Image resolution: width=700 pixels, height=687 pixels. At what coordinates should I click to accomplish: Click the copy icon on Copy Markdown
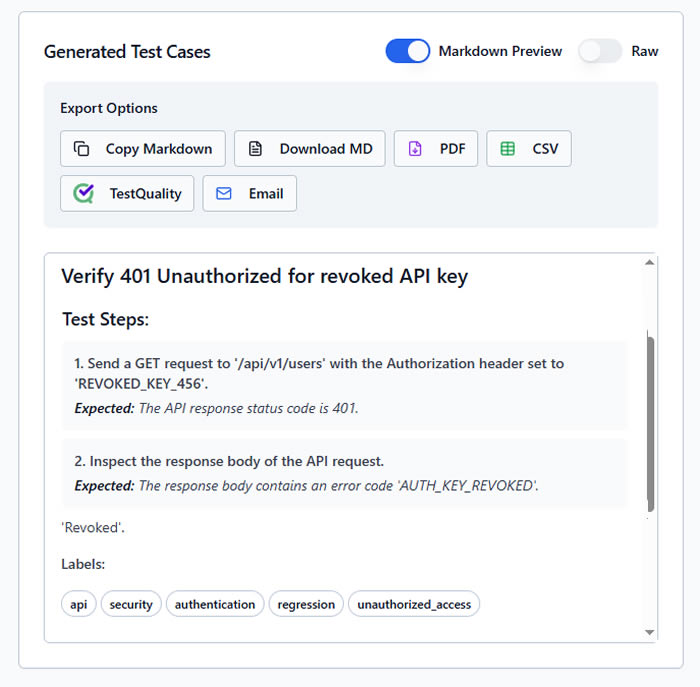pos(82,149)
